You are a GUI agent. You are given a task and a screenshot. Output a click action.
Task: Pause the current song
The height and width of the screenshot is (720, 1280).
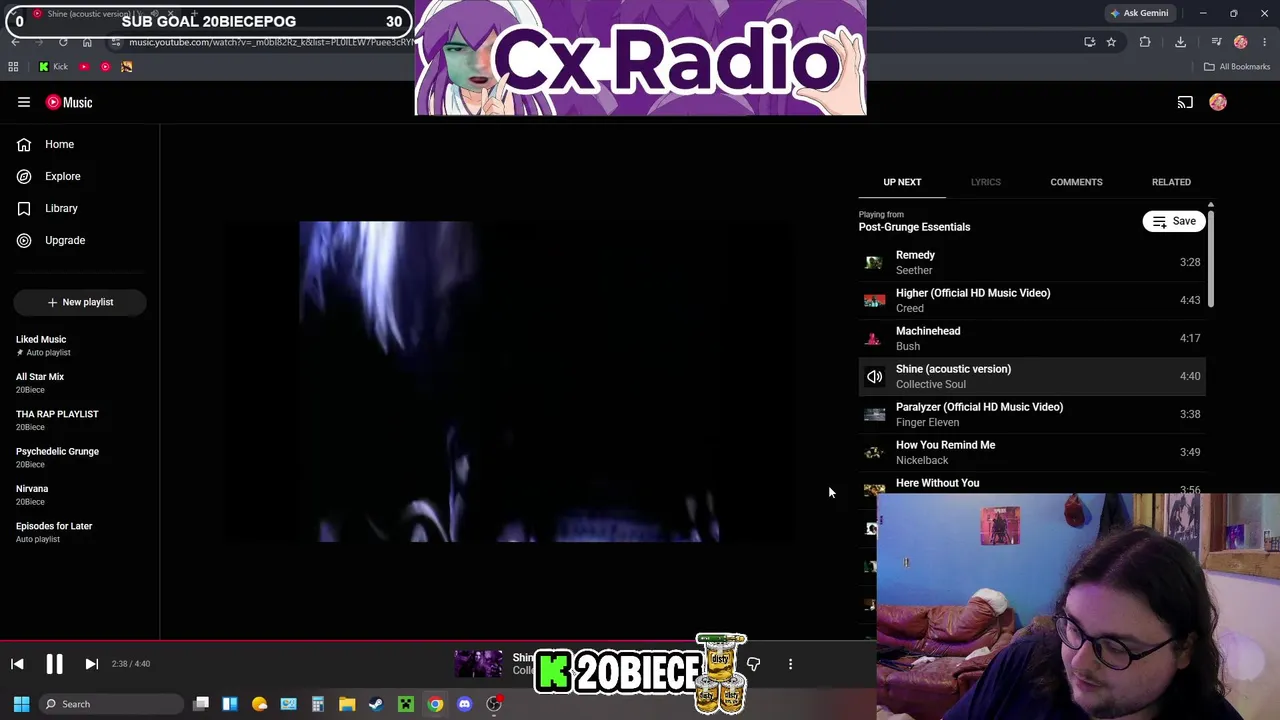(54, 664)
